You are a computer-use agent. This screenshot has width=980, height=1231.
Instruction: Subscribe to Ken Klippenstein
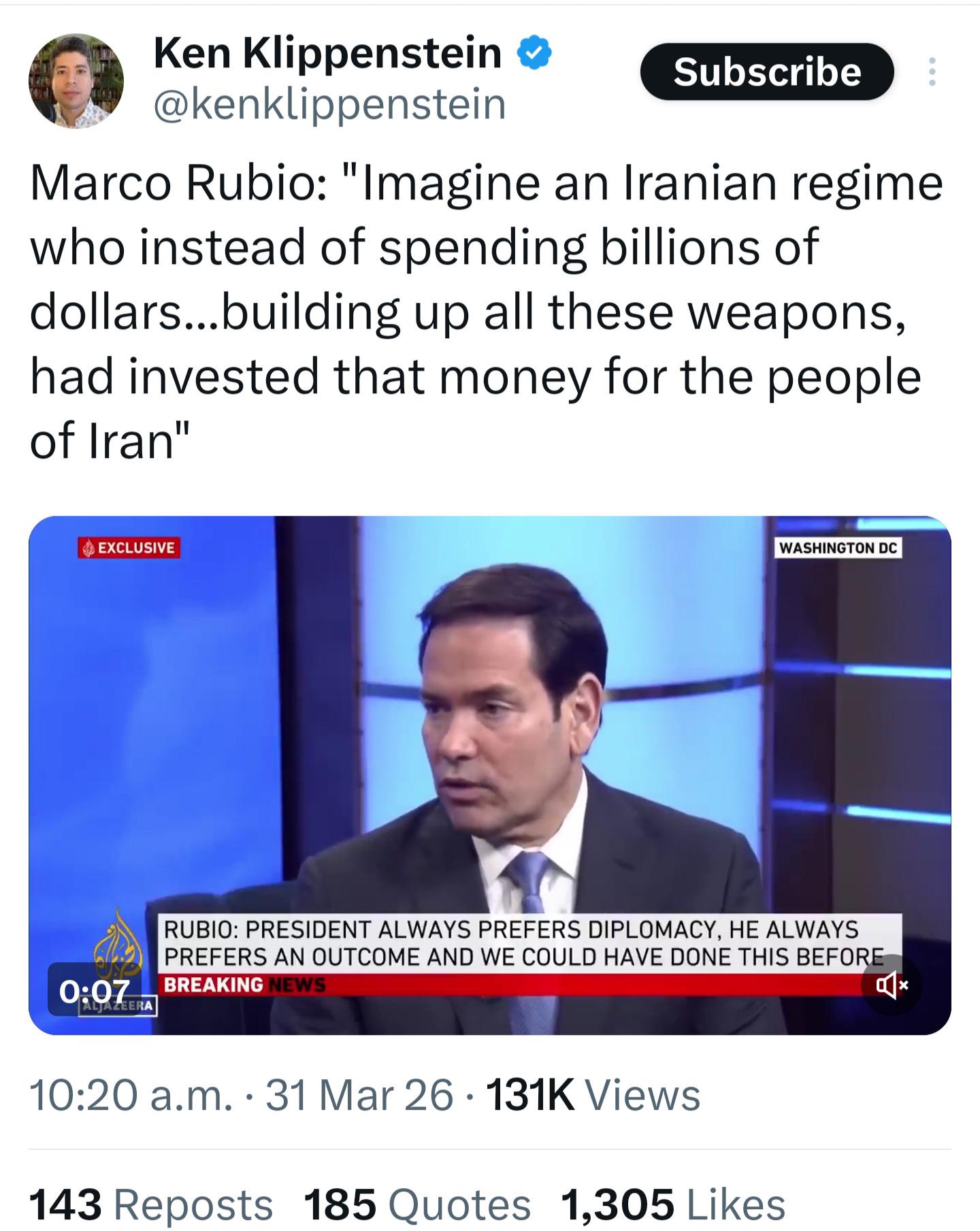click(767, 71)
